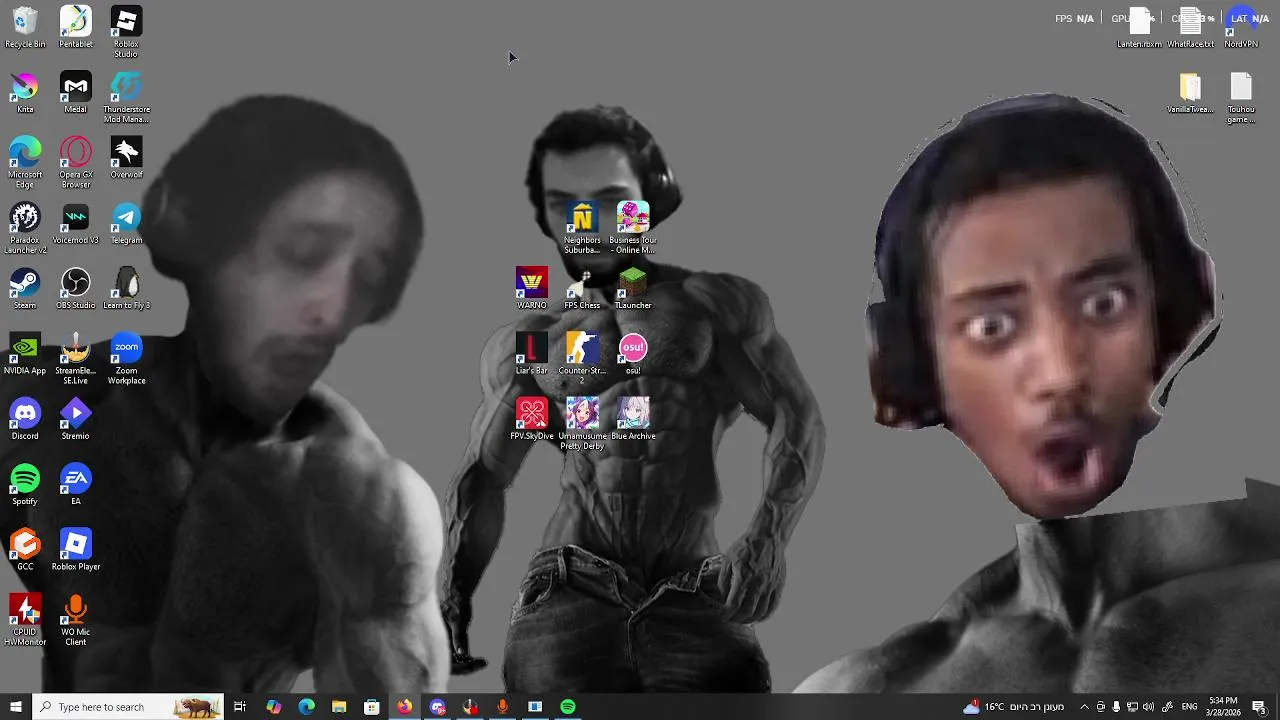The image size is (1280, 720).
Task: Open the VanillaTweaks folder
Action: tap(1190, 93)
